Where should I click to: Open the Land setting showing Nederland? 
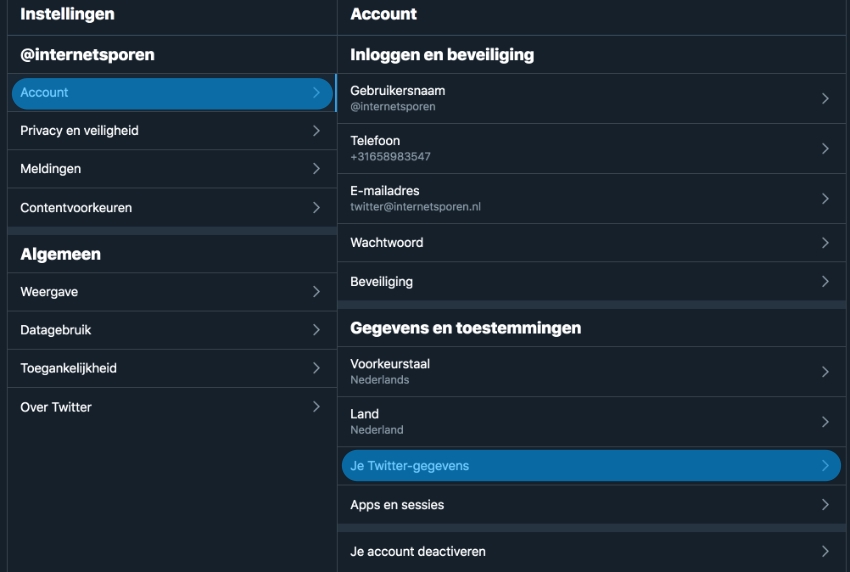click(x=590, y=421)
